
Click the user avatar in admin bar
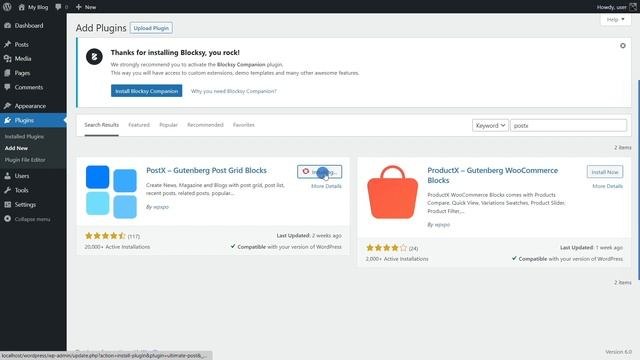[633, 7]
